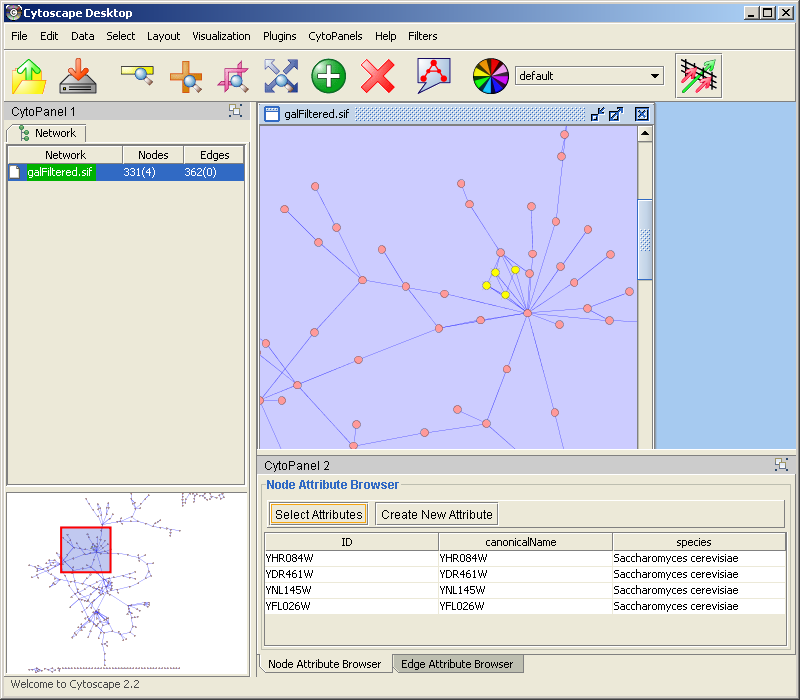Open the visual style color wheel
This screenshot has width=800, height=700.
[x=490, y=76]
